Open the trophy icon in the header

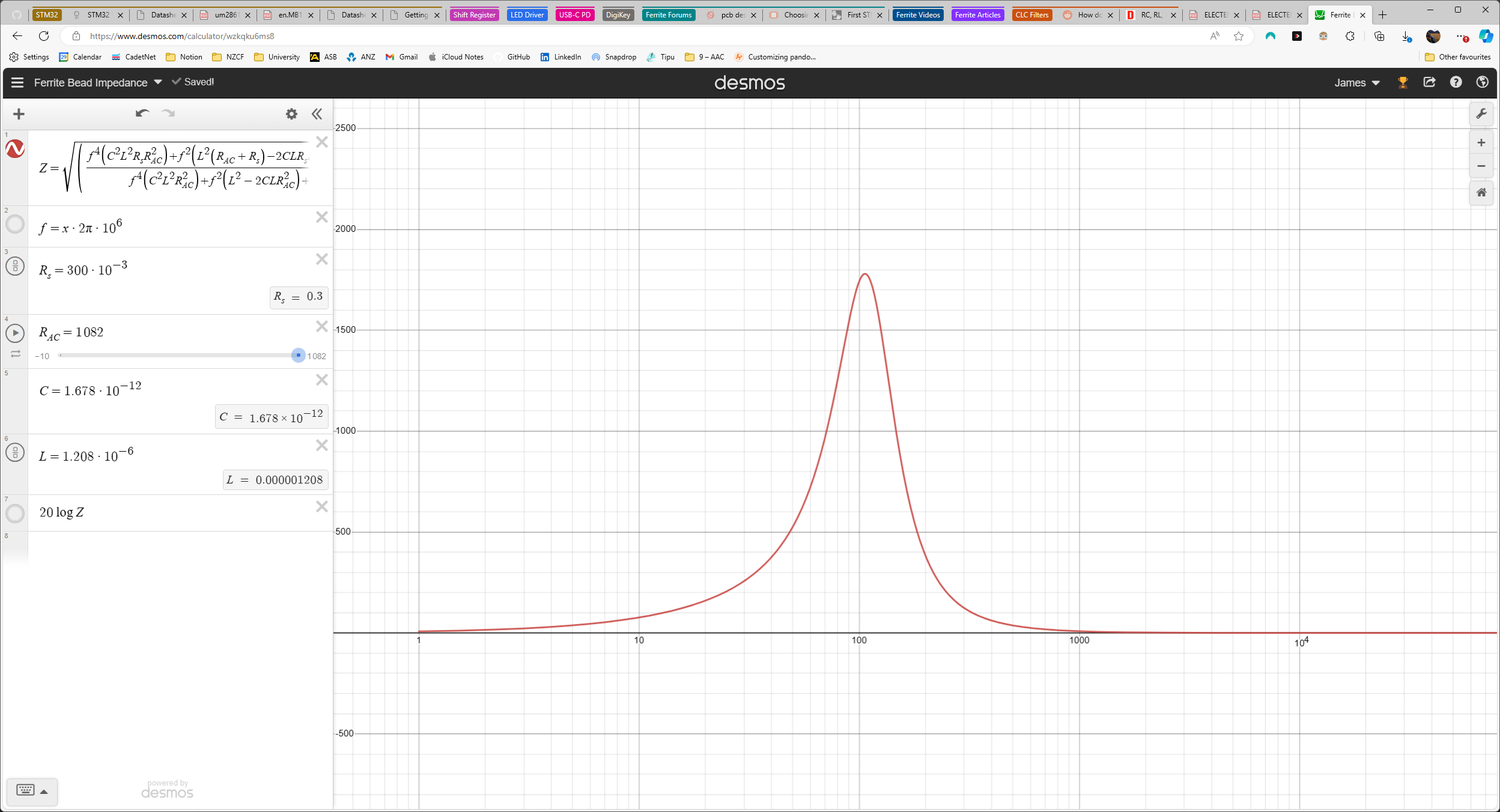point(1403,82)
